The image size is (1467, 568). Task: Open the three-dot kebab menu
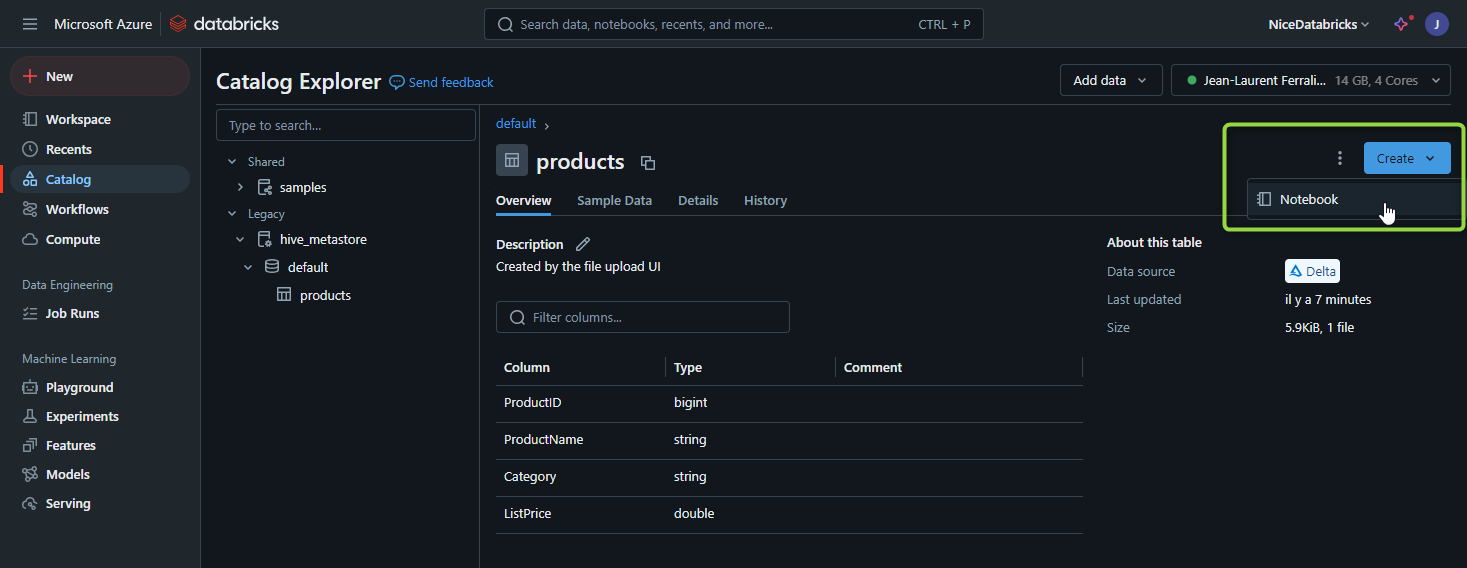click(1340, 158)
